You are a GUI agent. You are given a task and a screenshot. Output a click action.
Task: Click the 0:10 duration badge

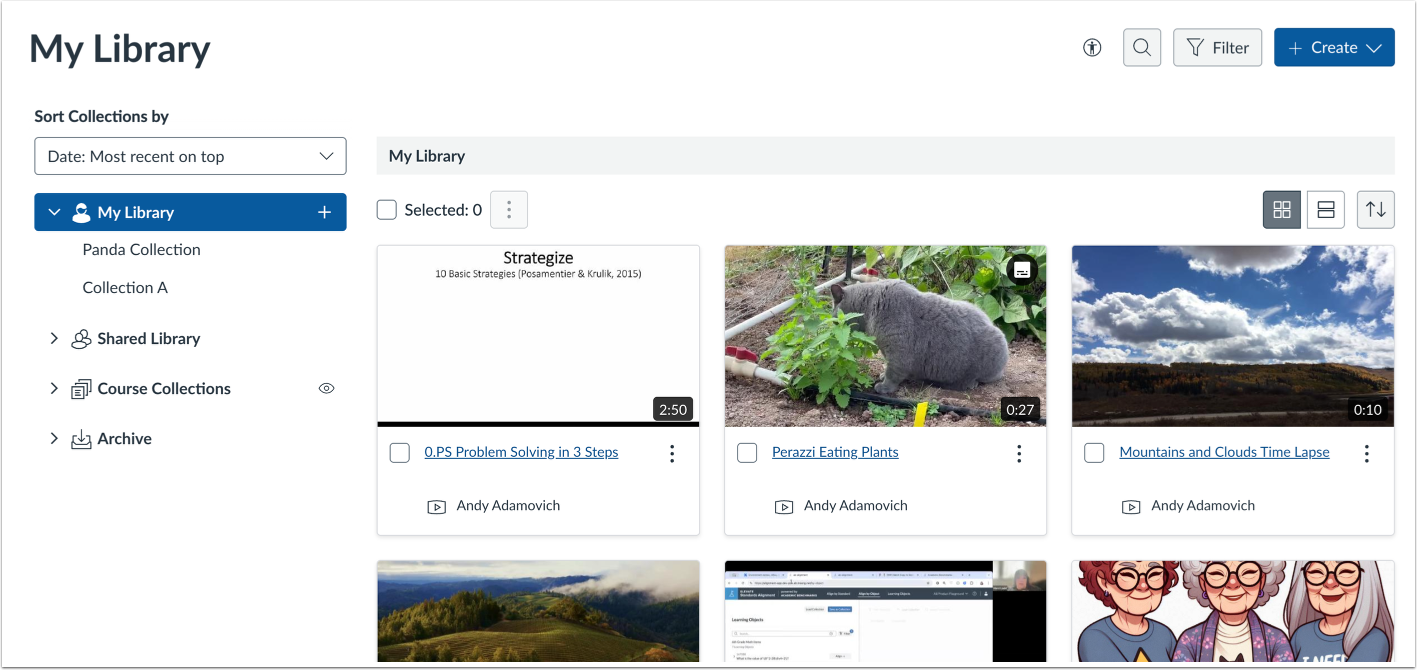1368,409
